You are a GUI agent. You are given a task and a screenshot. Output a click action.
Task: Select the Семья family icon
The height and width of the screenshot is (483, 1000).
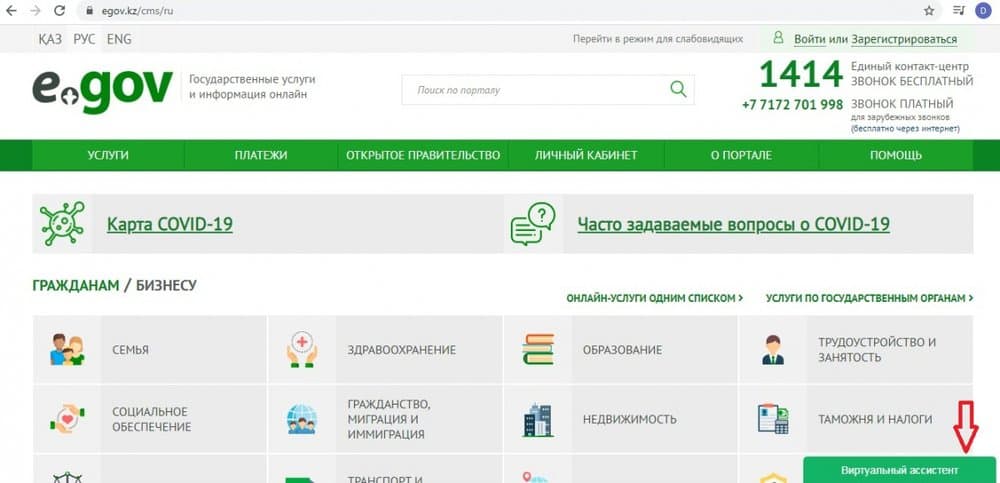click(x=68, y=350)
